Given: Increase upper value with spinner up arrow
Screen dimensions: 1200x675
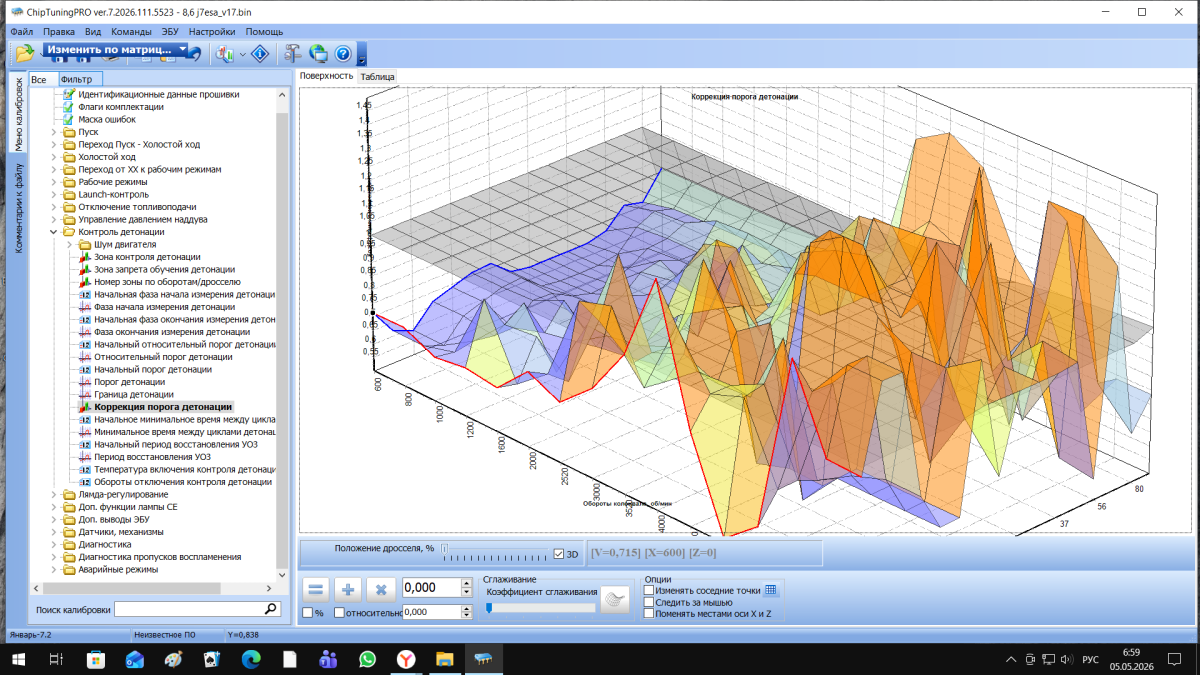Looking at the screenshot, I should 466,584.
